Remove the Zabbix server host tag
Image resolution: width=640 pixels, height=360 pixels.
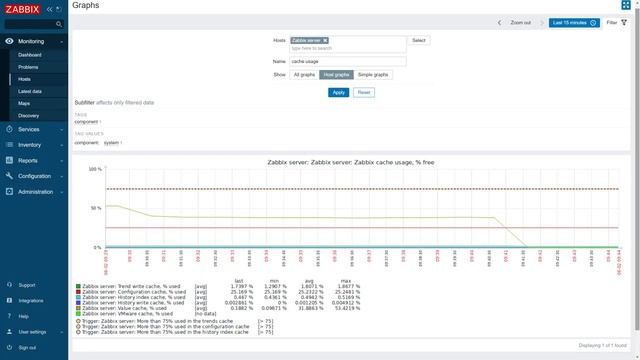pyautogui.click(x=325, y=40)
